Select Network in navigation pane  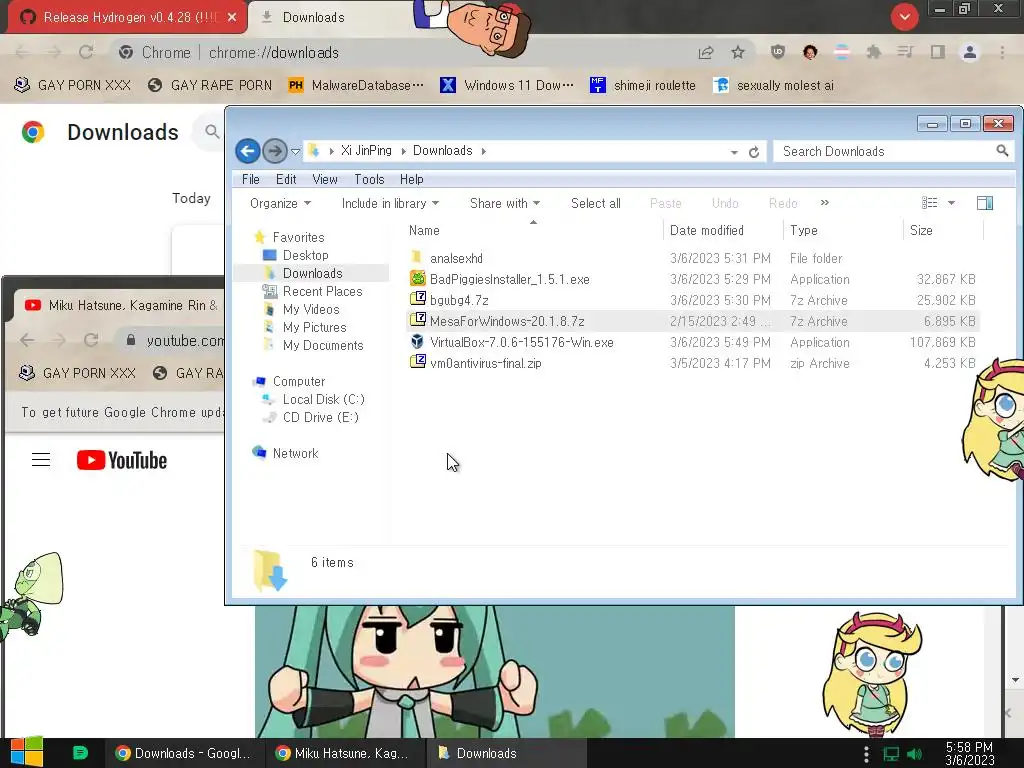point(295,453)
